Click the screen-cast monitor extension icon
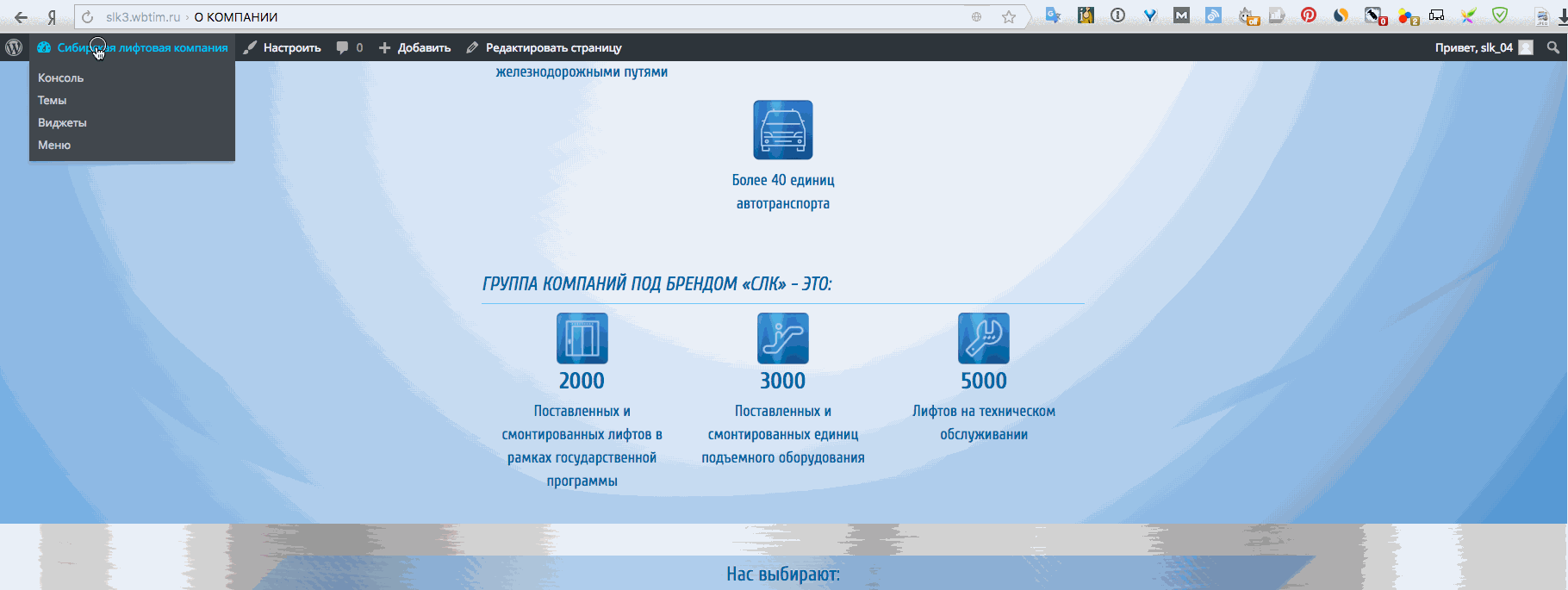Viewport: 1568px width, 590px height. 1436,16
